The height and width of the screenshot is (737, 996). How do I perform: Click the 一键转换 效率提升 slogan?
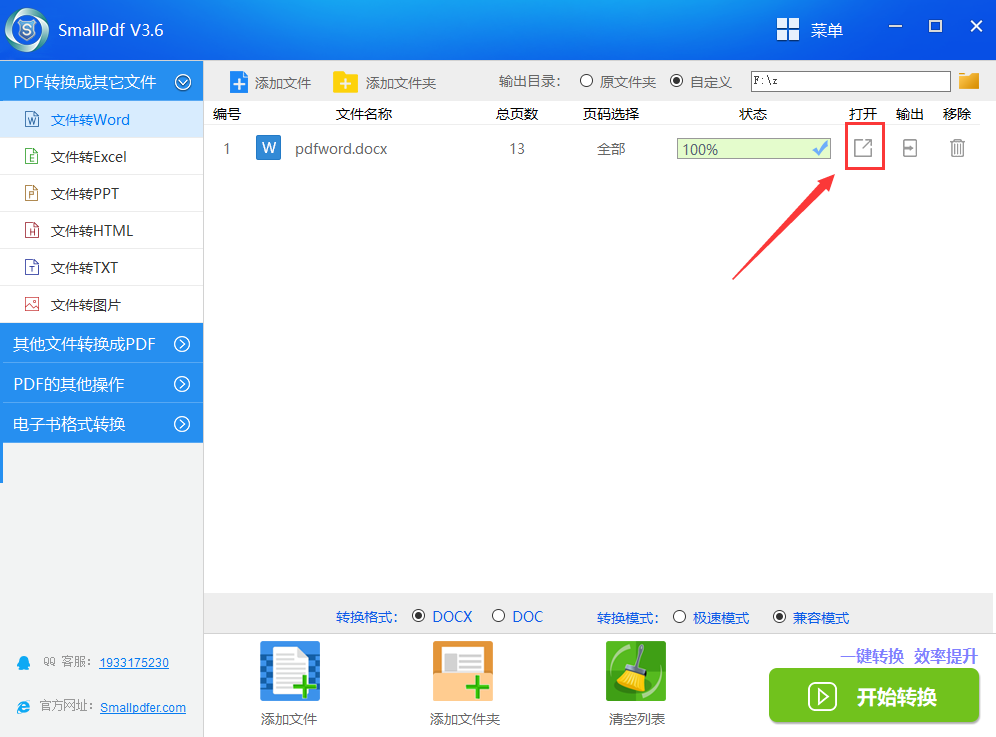909,656
